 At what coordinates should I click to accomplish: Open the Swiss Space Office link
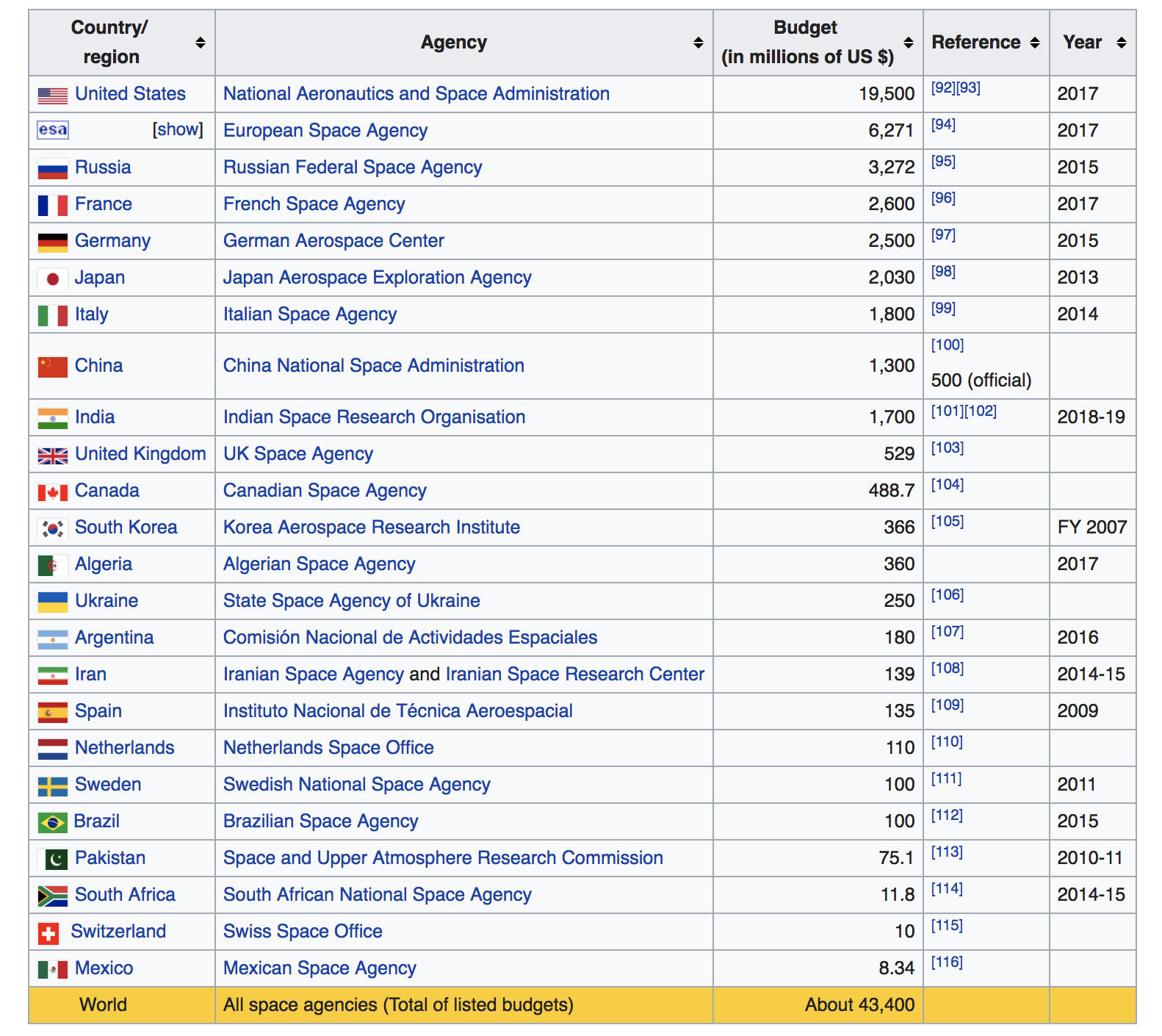pyautogui.click(x=303, y=932)
